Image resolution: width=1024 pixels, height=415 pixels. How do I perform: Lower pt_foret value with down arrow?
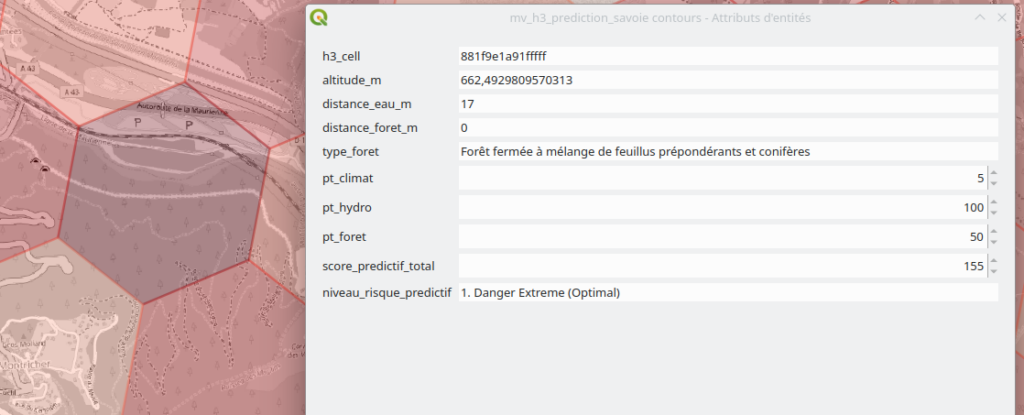[x=992, y=242]
